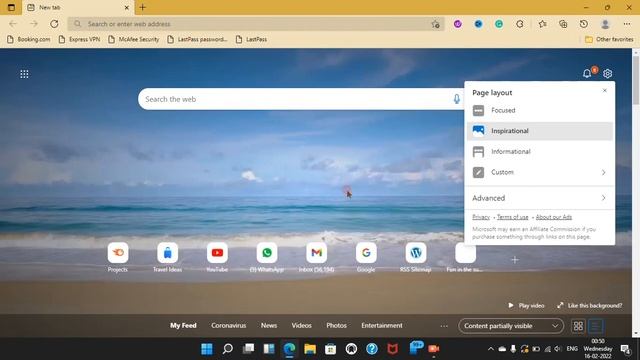Open the apps grid launcher icon
The width and height of the screenshot is (640, 360).
point(24,74)
